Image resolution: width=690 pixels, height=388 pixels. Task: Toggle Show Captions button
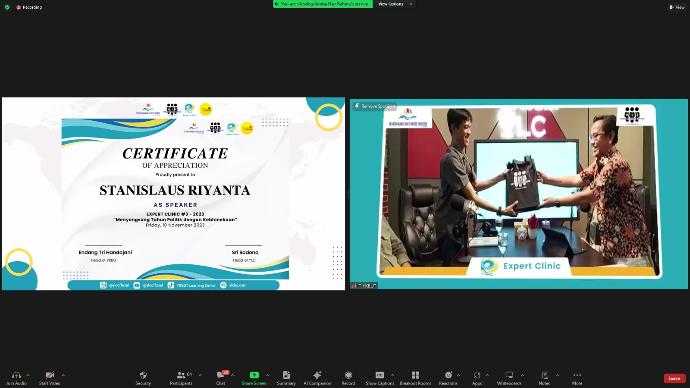coord(380,377)
